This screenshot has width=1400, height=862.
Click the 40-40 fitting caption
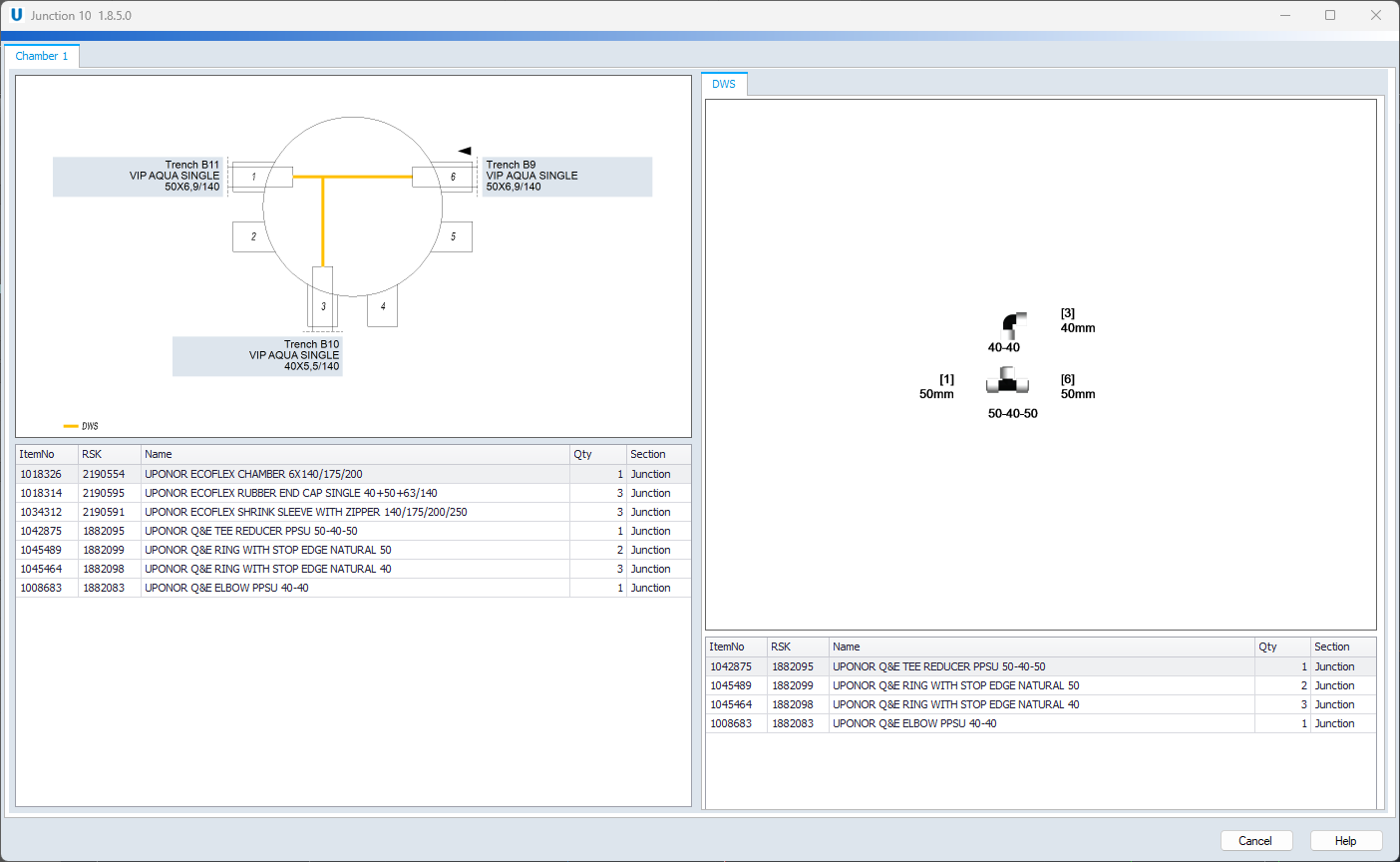pyautogui.click(x=1004, y=347)
